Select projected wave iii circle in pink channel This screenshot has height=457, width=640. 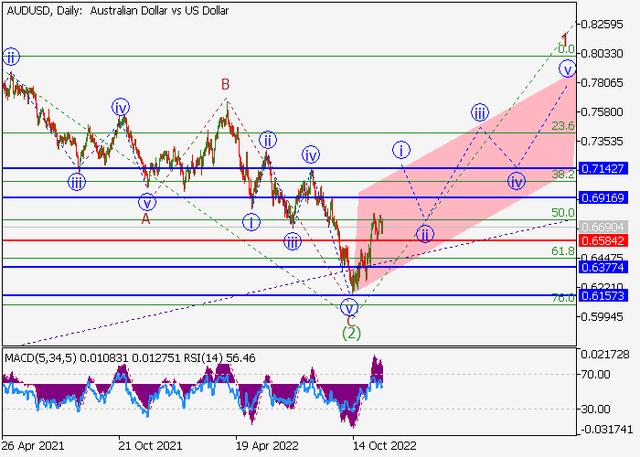click(x=480, y=111)
